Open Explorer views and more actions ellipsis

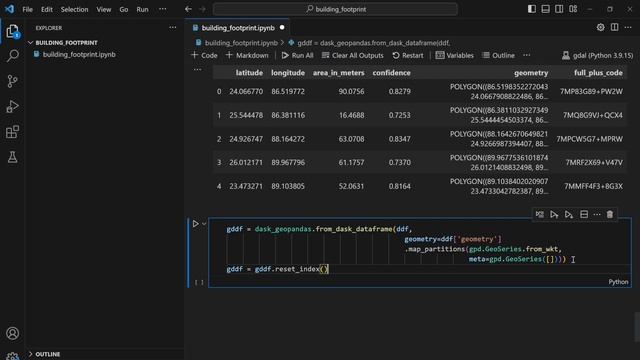click(x=173, y=27)
